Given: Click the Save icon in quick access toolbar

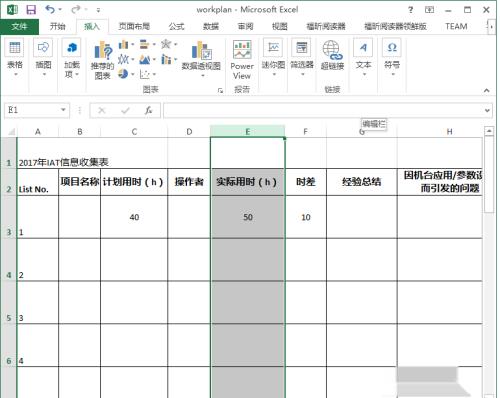Looking at the screenshot, I should [x=31, y=10].
